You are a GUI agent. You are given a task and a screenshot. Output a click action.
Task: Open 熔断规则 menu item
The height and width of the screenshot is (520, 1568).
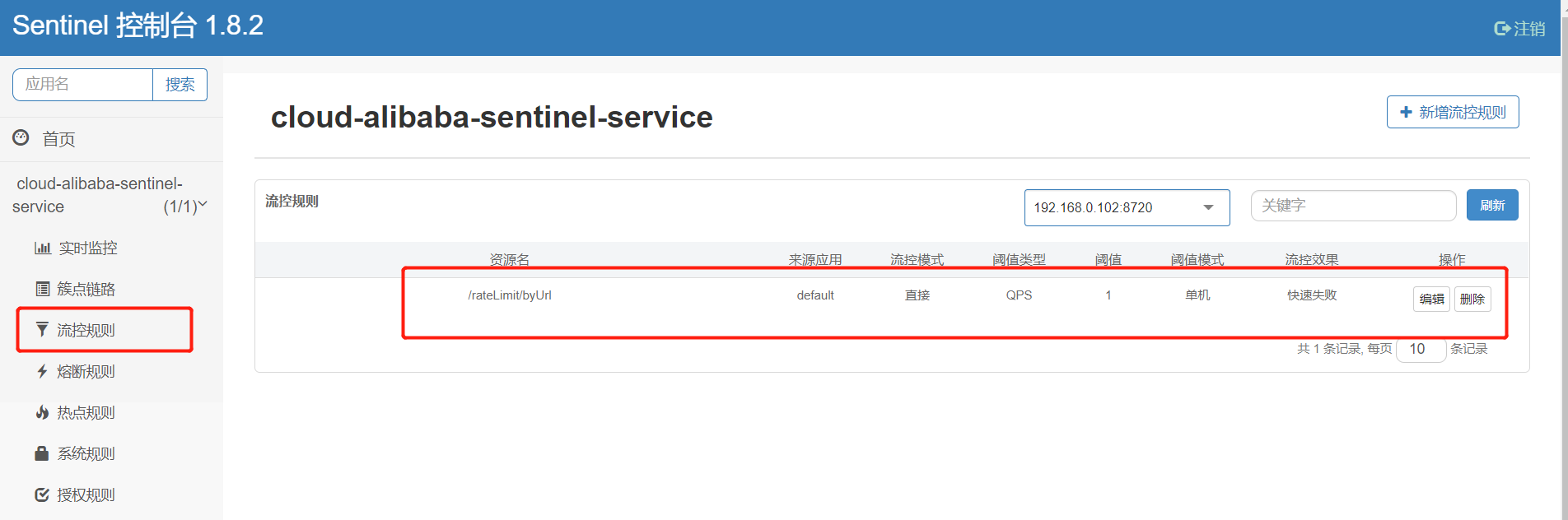[86, 371]
